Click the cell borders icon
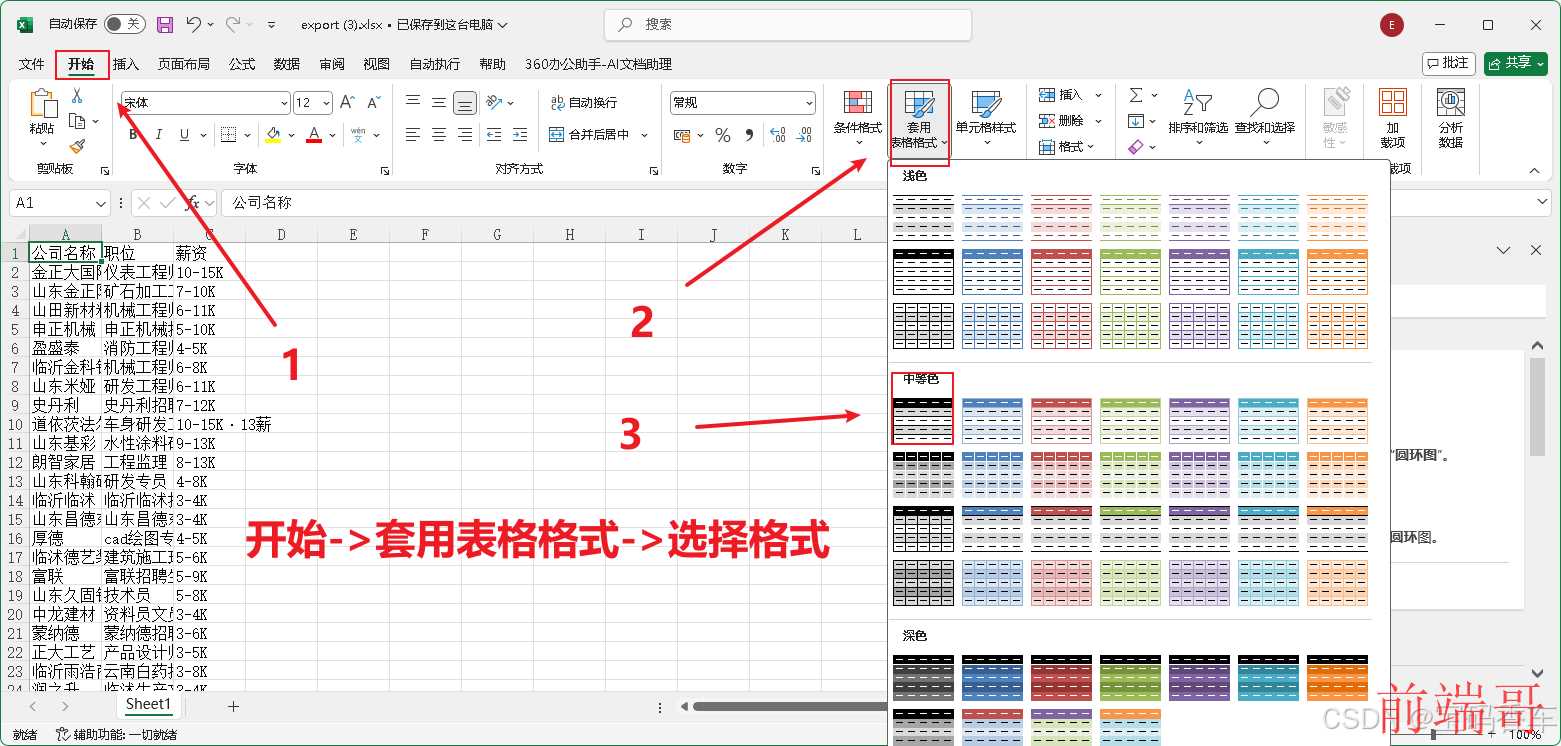 [x=228, y=134]
